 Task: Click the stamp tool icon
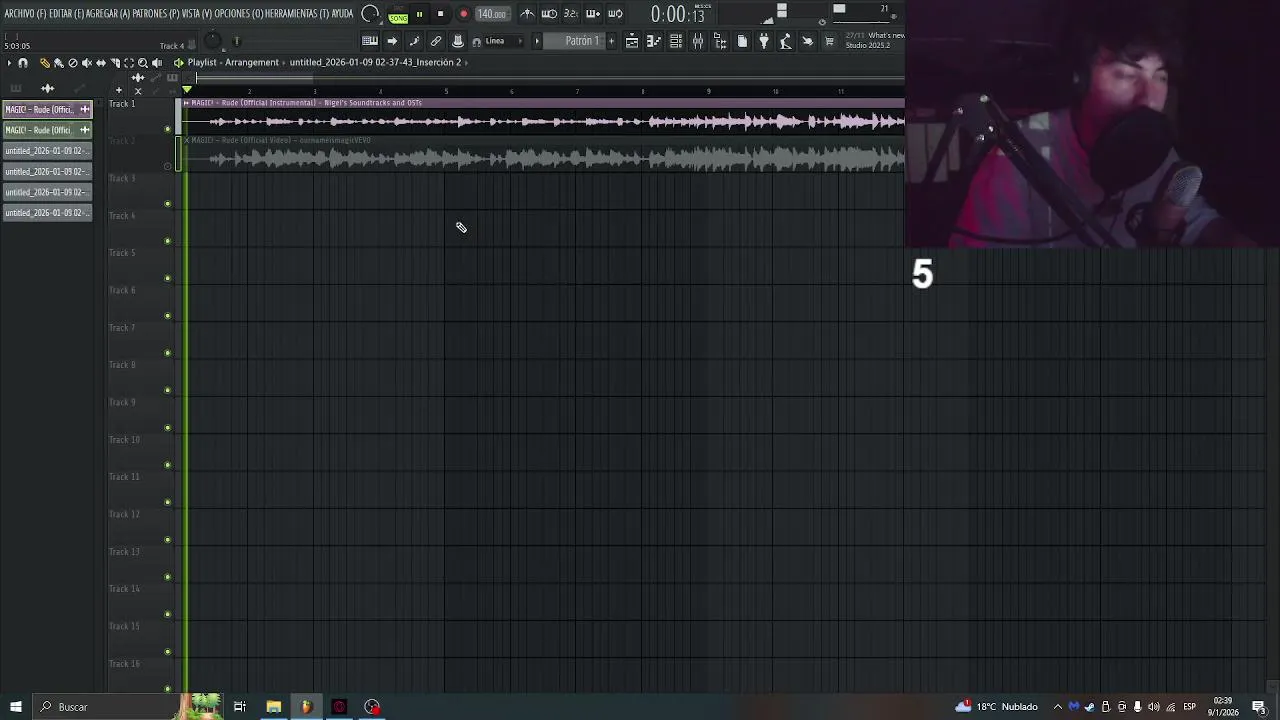pos(458,41)
